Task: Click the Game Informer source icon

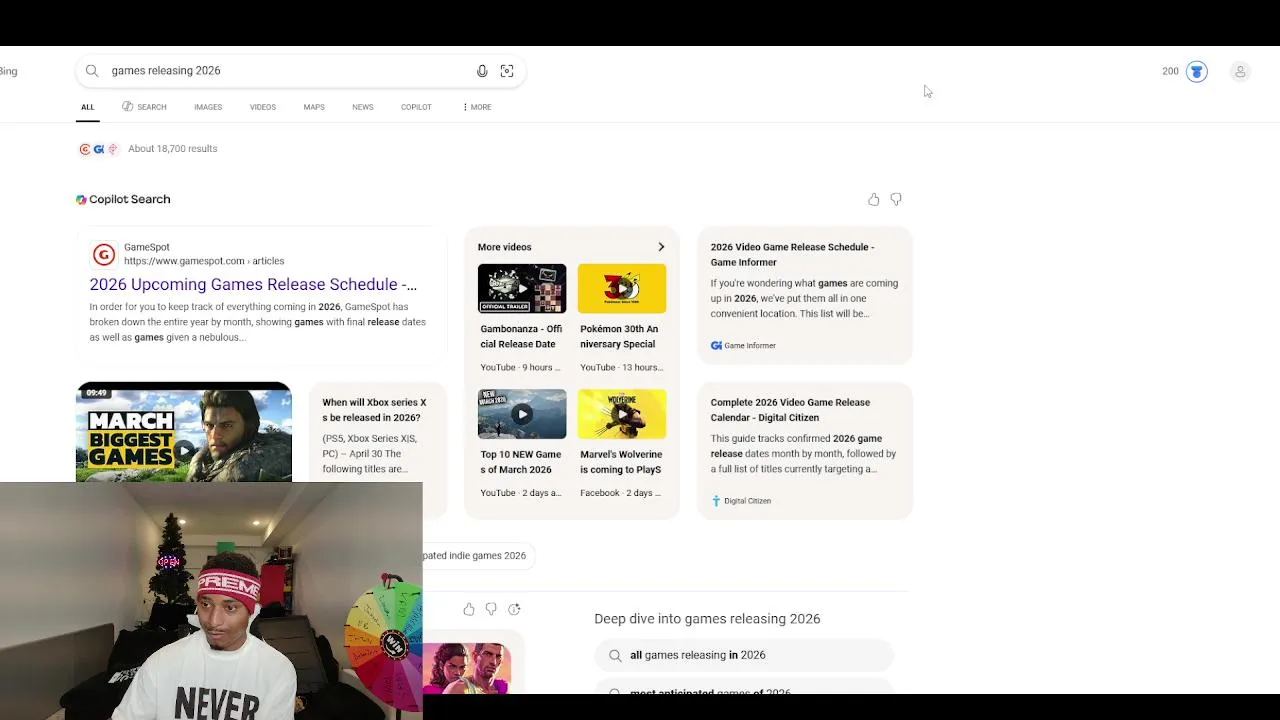Action: [716, 345]
